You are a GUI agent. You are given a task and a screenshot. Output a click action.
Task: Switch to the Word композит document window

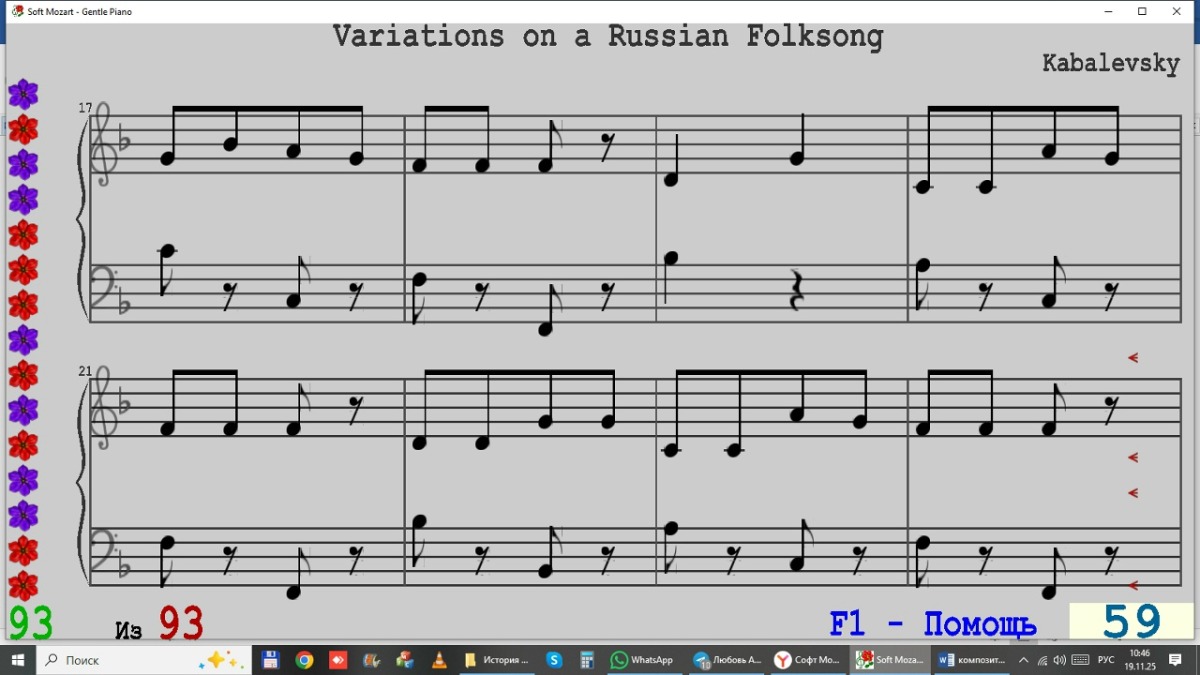(x=971, y=660)
